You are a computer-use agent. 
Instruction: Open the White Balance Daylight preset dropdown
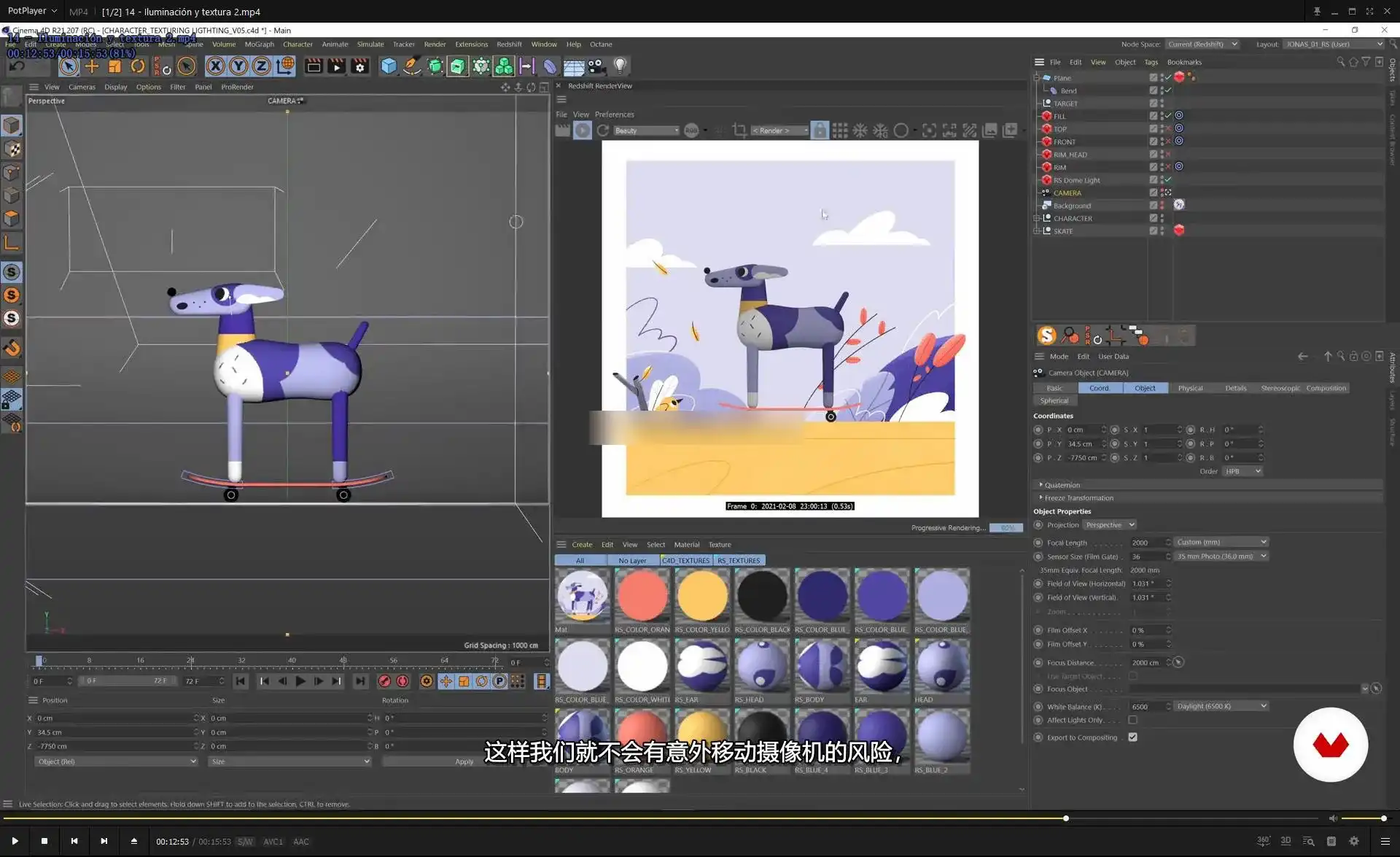pos(1221,706)
